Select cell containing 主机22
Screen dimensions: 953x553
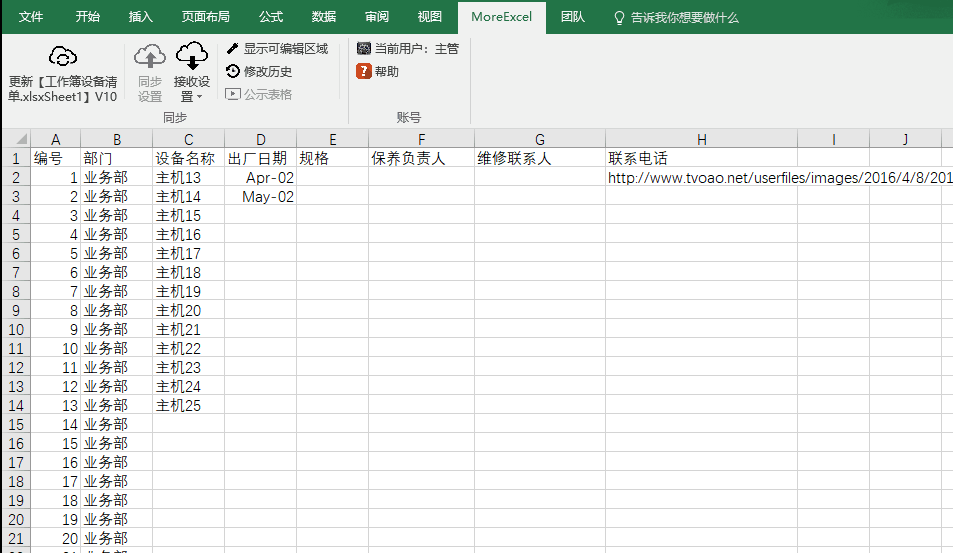coord(188,348)
